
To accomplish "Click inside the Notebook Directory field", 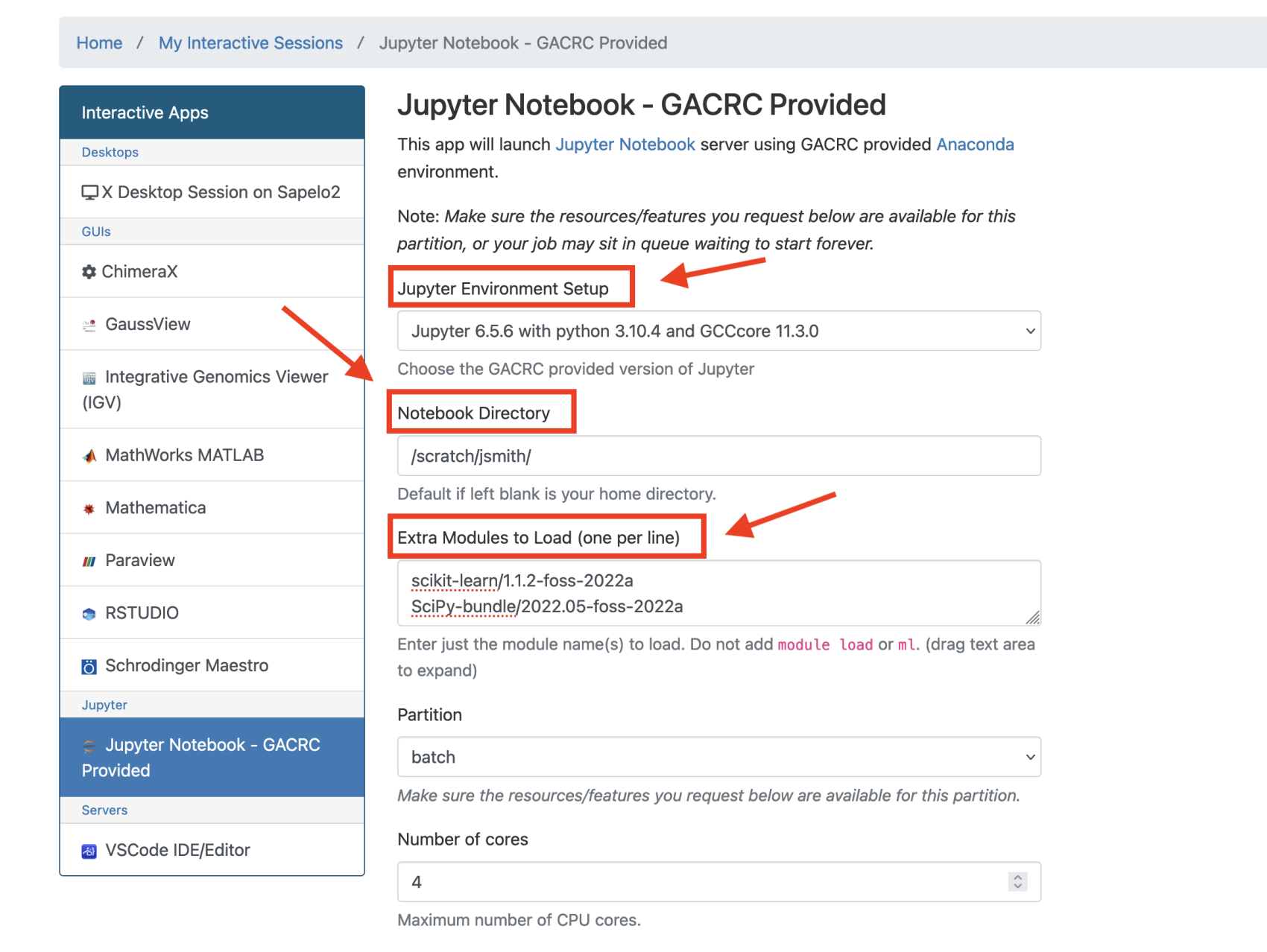I will pyautogui.click(x=718, y=455).
